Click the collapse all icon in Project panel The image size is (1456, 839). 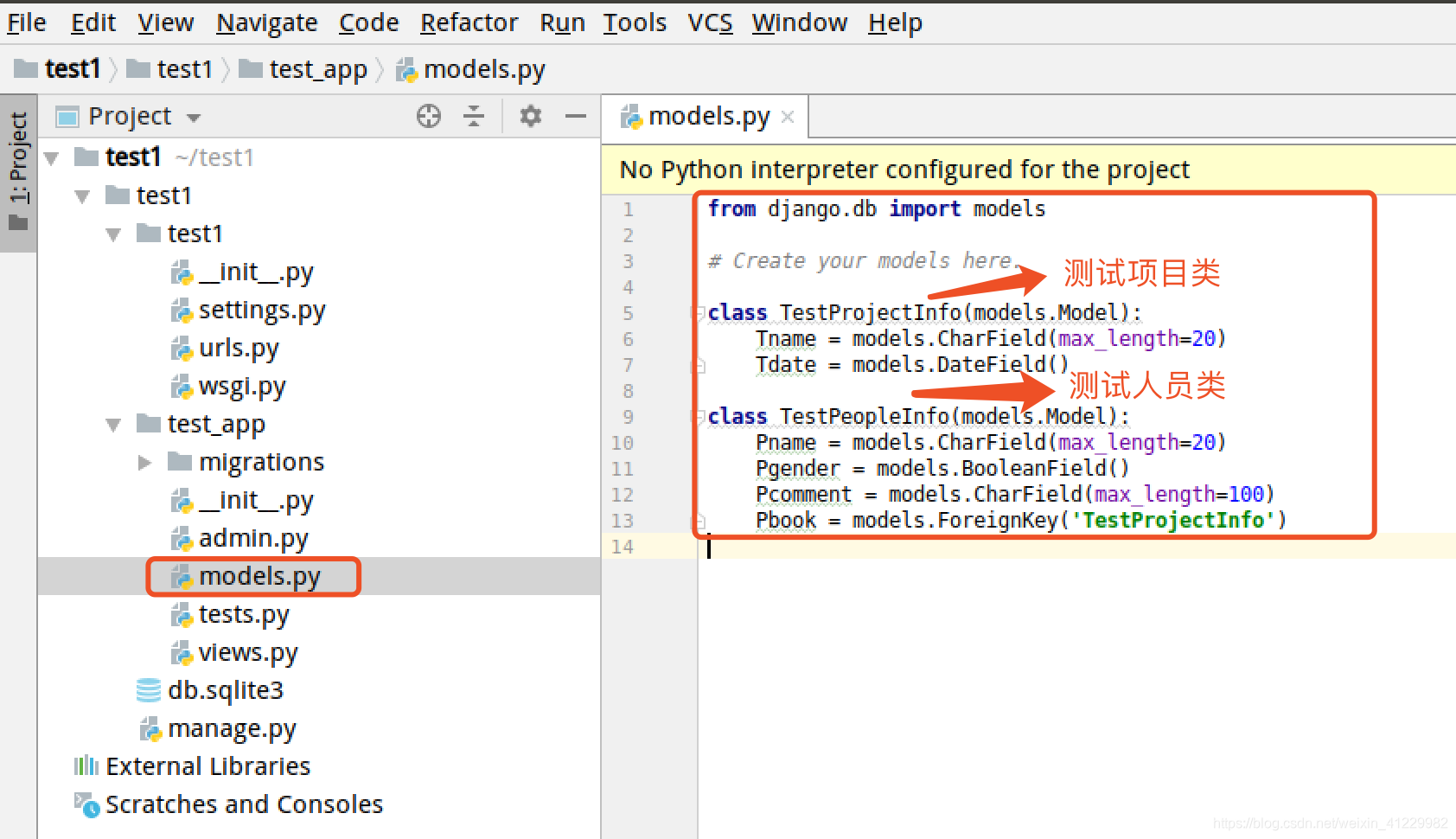click(x=474, y=116)
